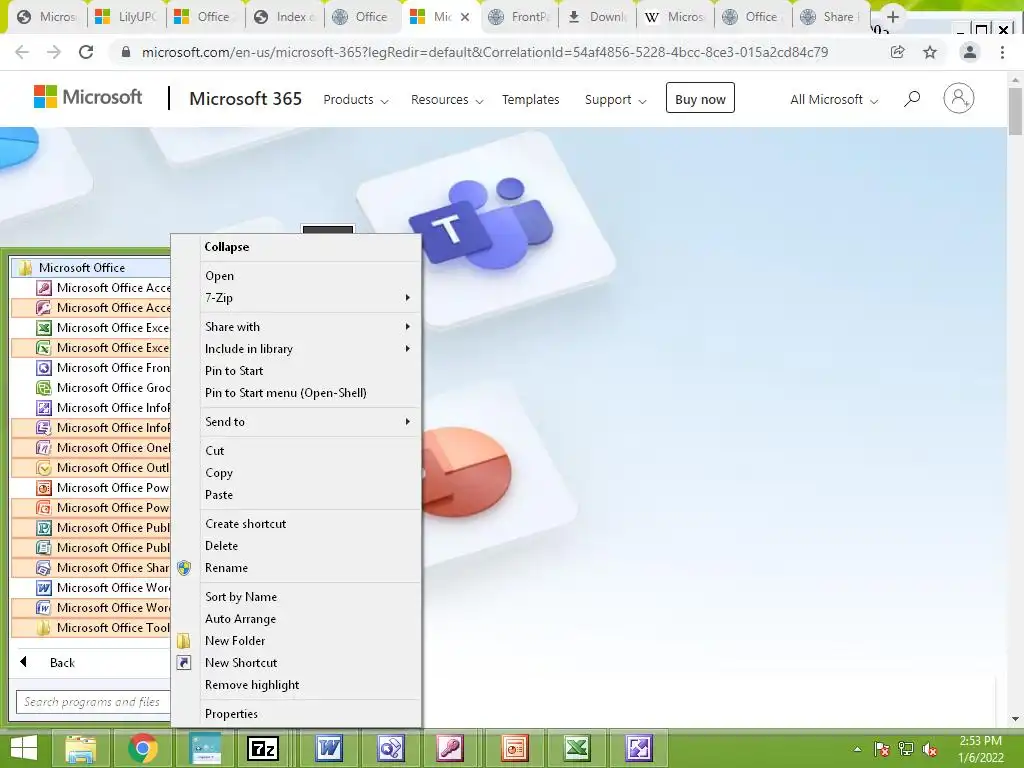Launch Access key icon on taskbar
This screenshot has width=1024, height=768.
pos(451,748)
